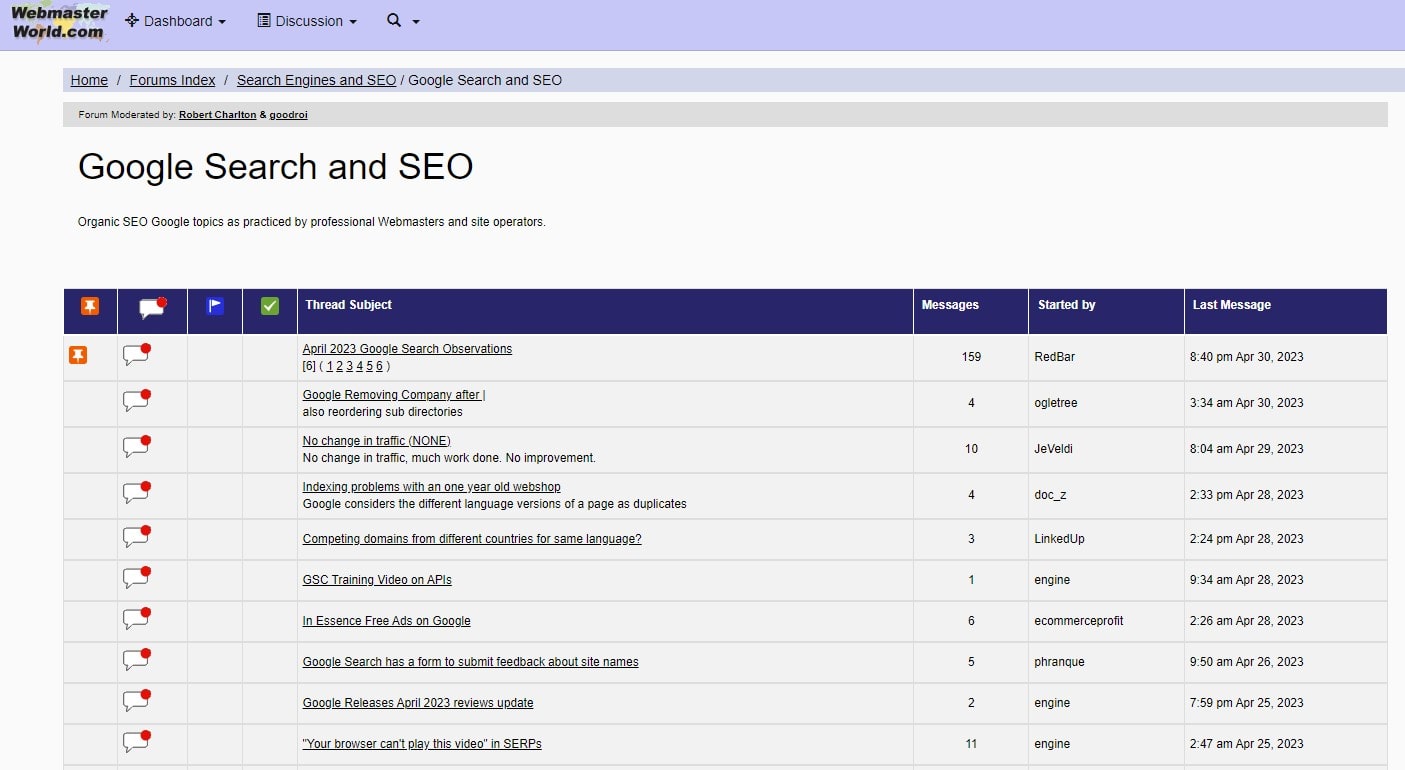Click new-message bubble for browser can't play video
1405x770 pixels.
click(137, 742)
